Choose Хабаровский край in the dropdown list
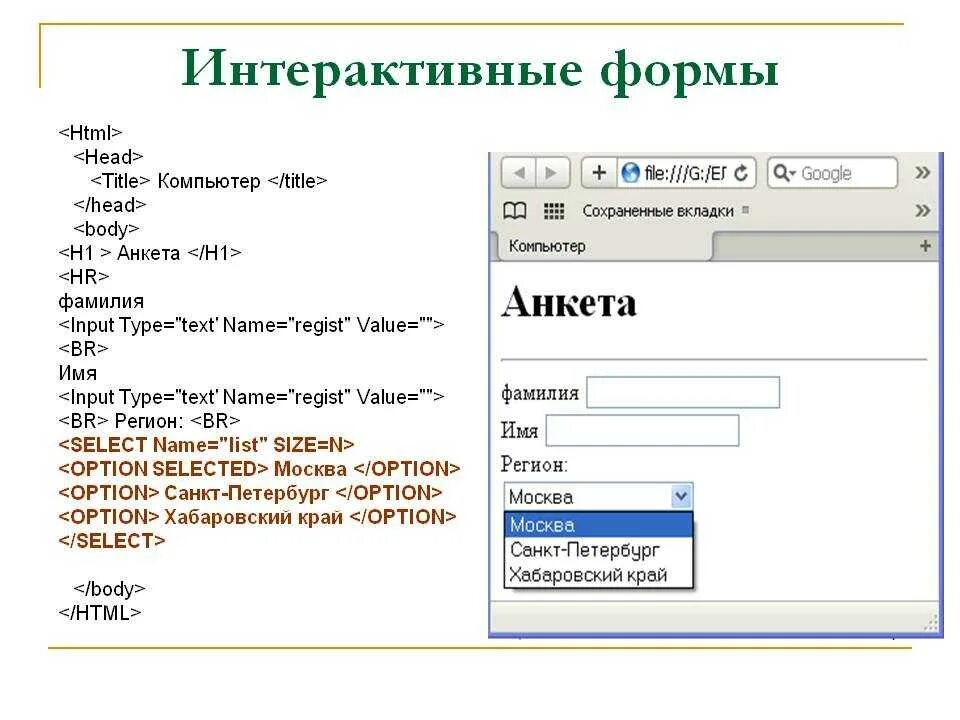Image resolution: width=960 pixels, height=720 pixels. [598, 575]
